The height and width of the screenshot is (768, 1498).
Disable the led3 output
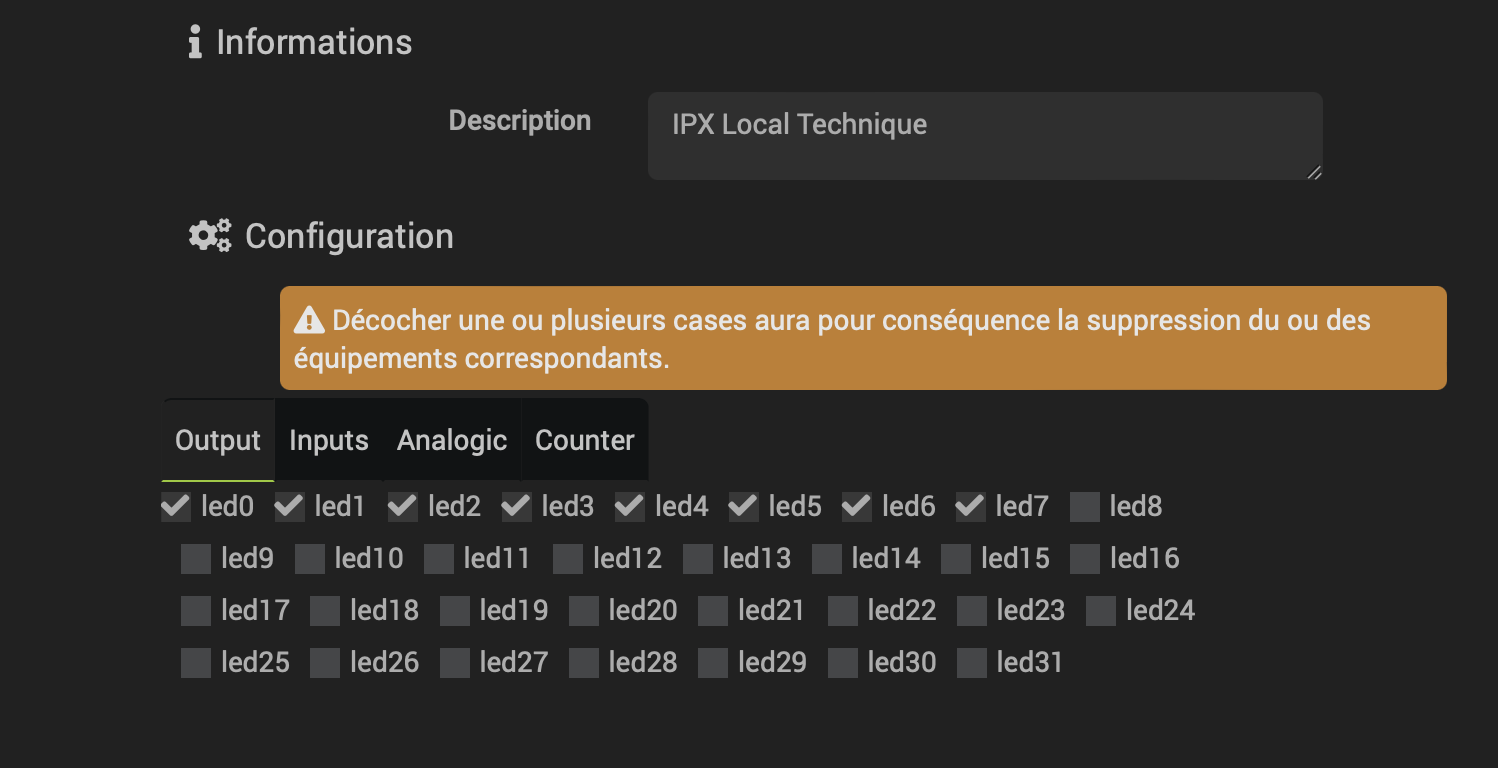515,506
